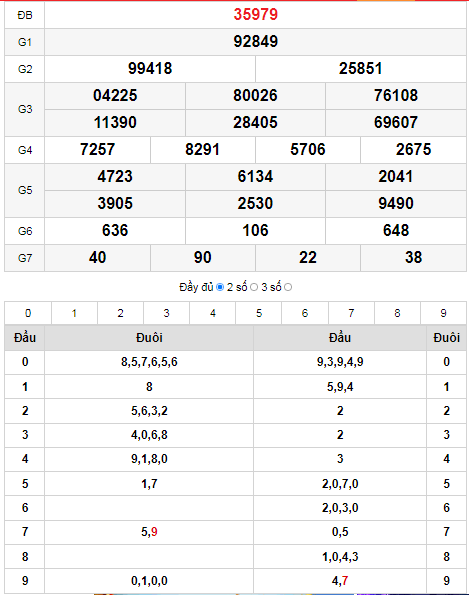The image size is (469, 595).
Task: Select the 2 số radio button
Action: [254, 287]
